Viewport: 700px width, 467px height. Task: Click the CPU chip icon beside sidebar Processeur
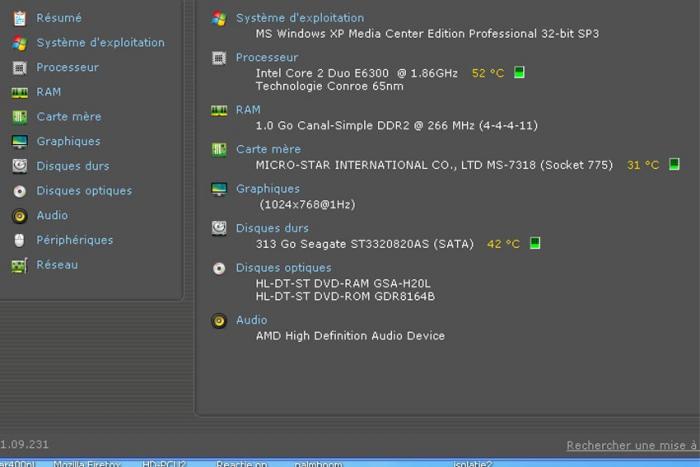[x=19, y=68]
